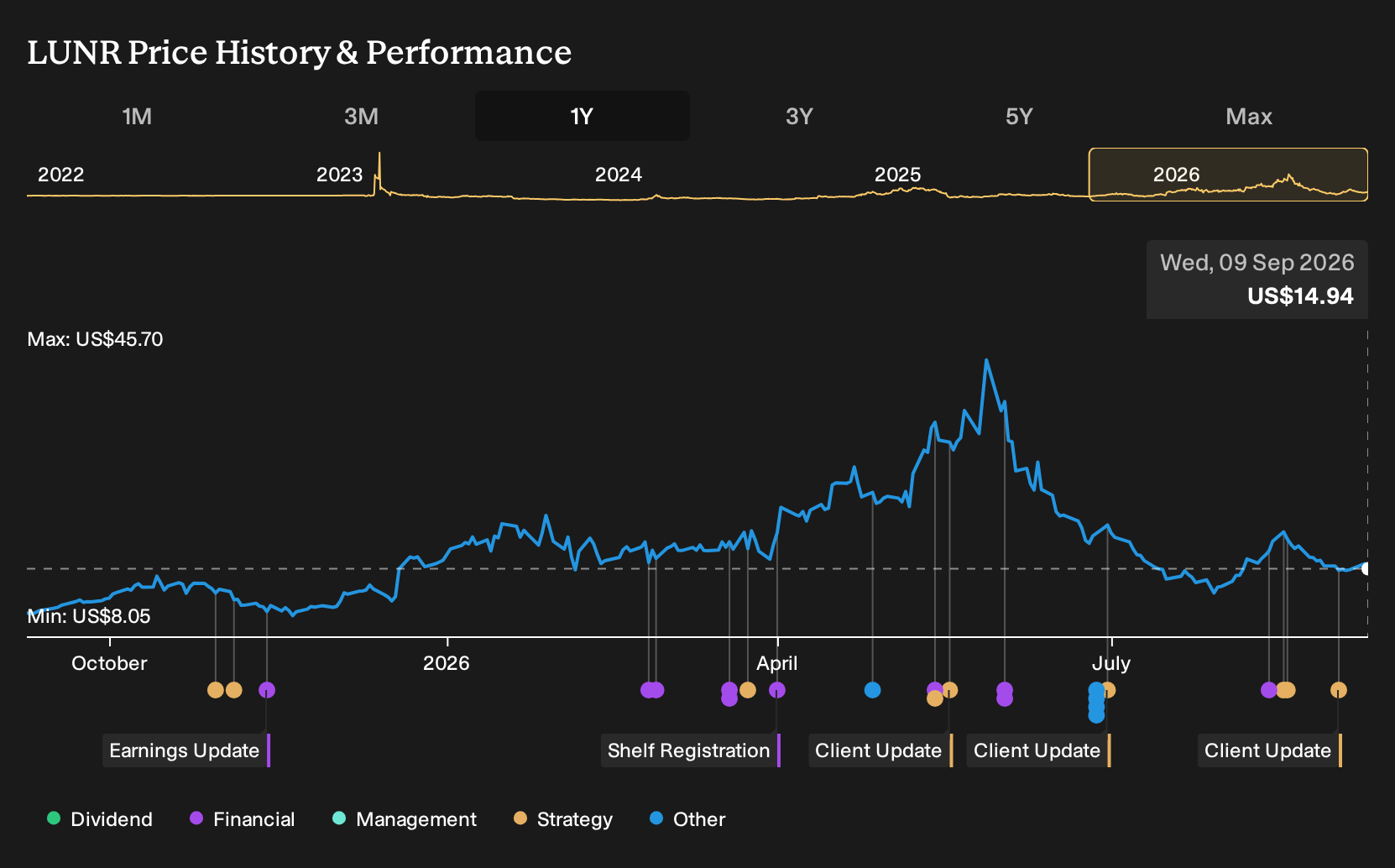The image size is (1395, 868).
Task: Click the US$14.94 price tooltip
Action: (1257, 280)
